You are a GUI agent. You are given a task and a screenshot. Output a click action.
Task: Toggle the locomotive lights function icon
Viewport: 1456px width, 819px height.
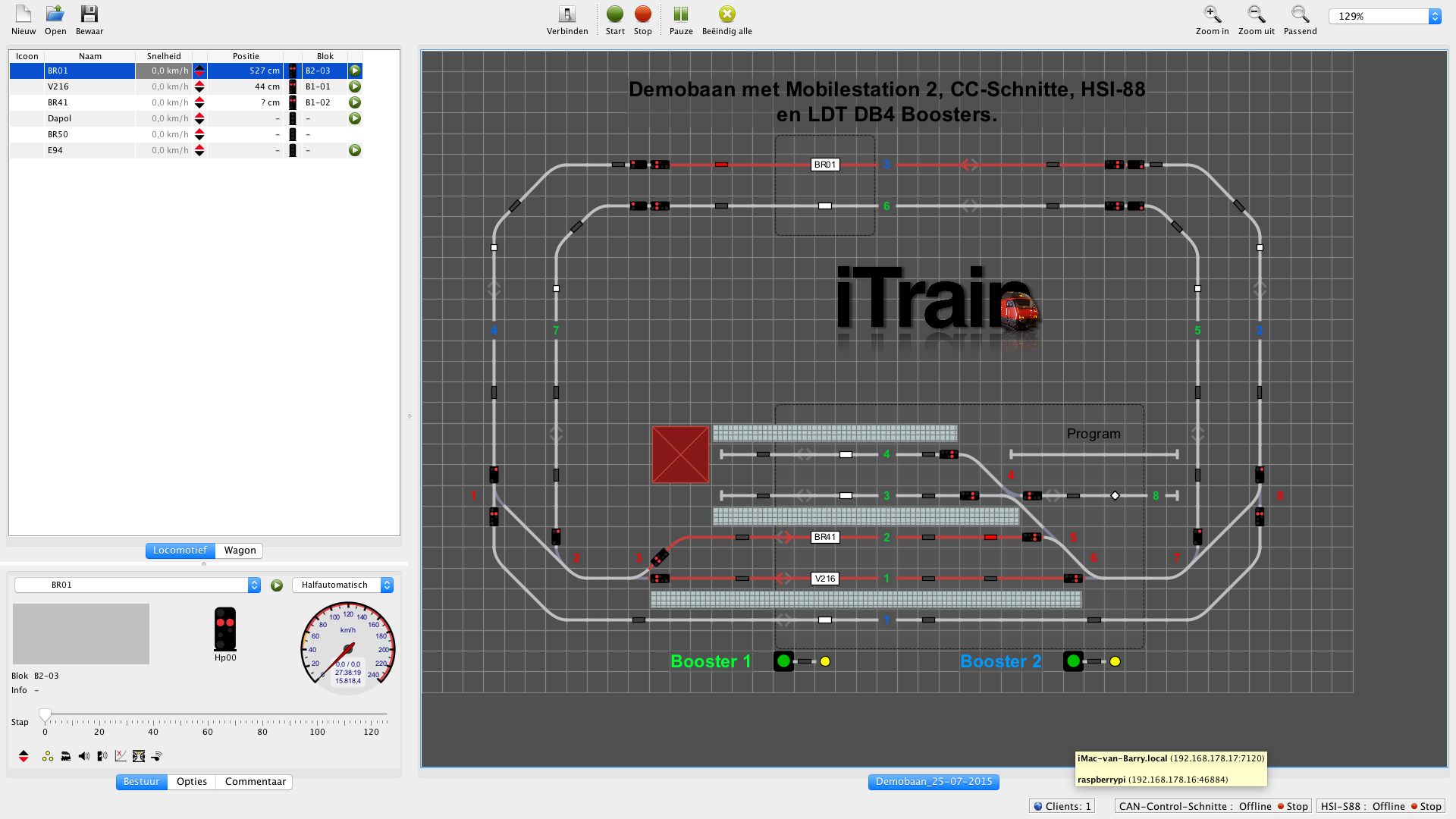point(48,756)
